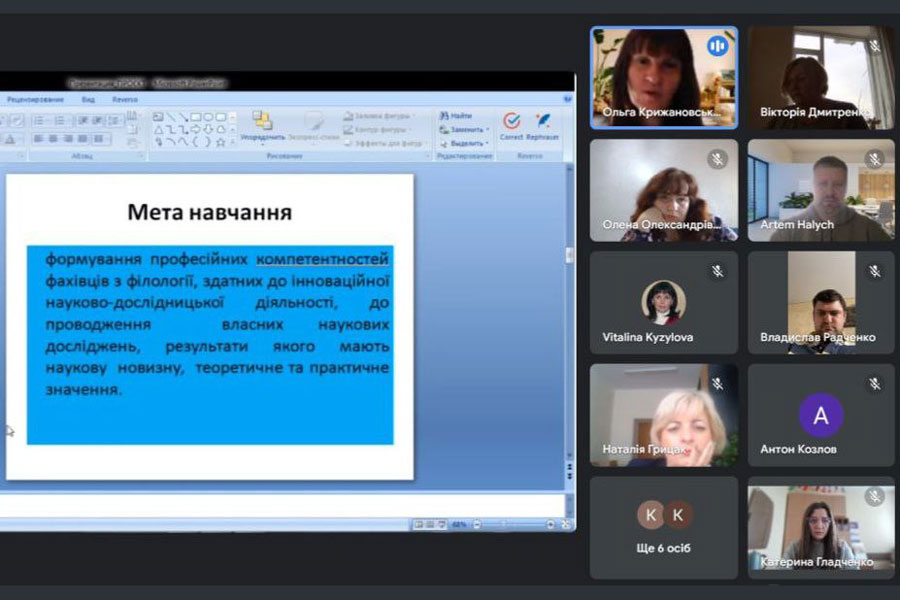
Task: Open the Рецензирование ribbon tab
Action: pos(35,100)
